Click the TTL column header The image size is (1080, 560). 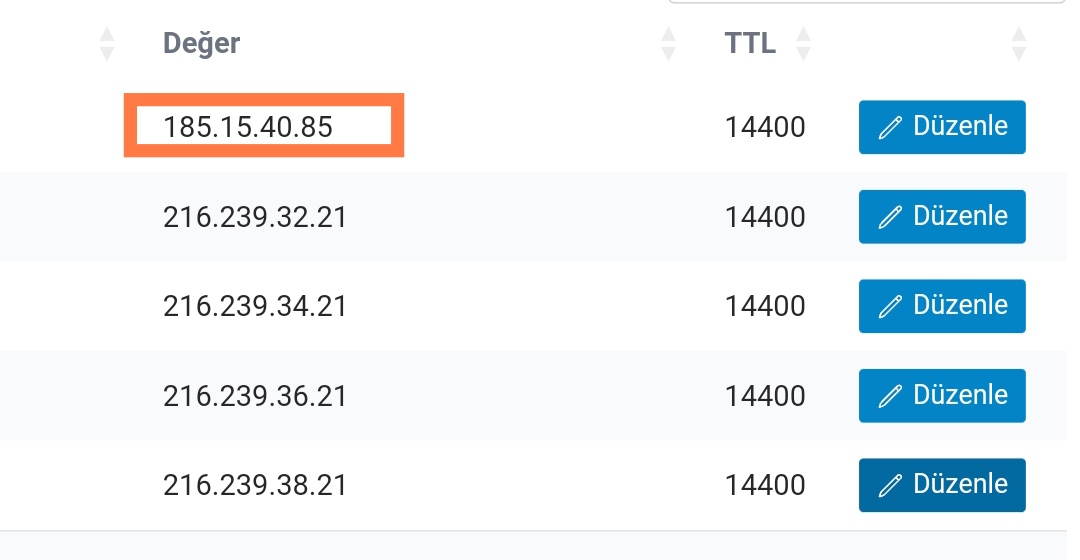click(x=750, y=43)
